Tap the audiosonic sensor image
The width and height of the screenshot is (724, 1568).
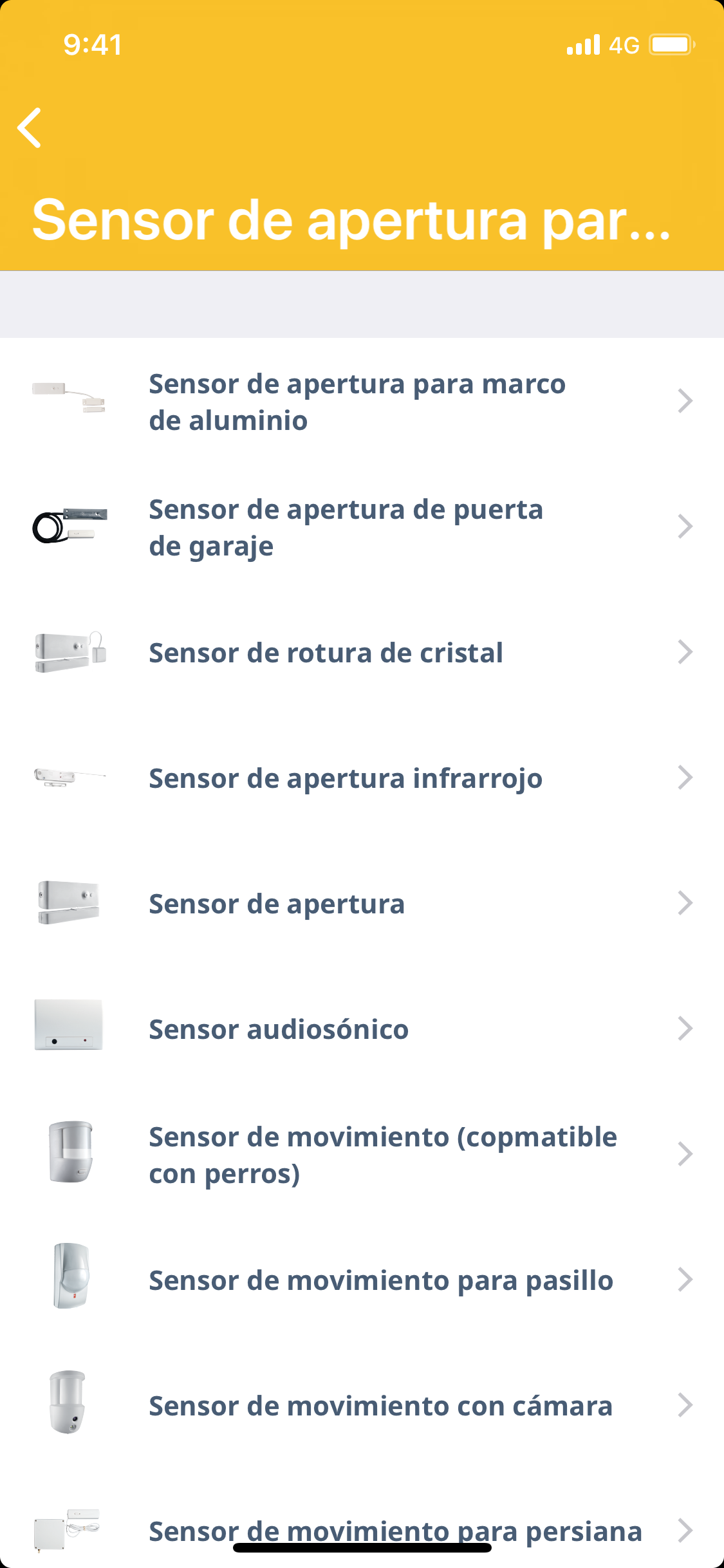click(x=69, y=1025)
